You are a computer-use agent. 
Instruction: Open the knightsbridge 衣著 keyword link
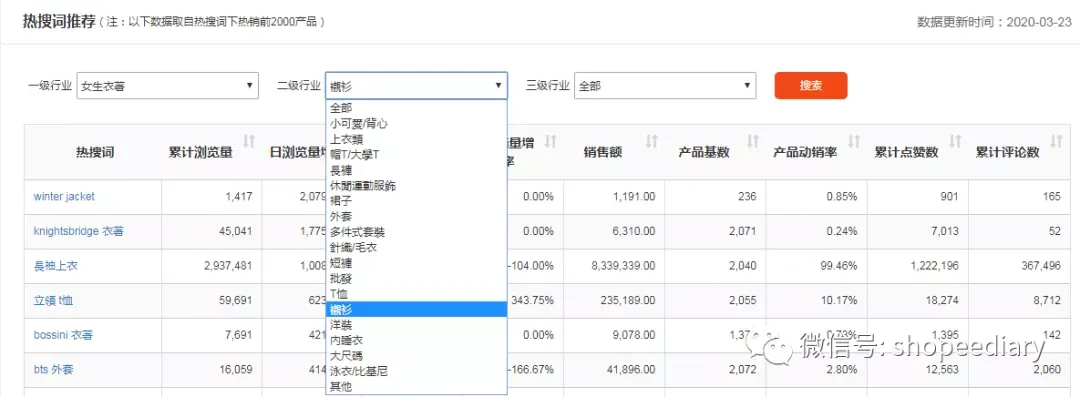coord(78,232)
